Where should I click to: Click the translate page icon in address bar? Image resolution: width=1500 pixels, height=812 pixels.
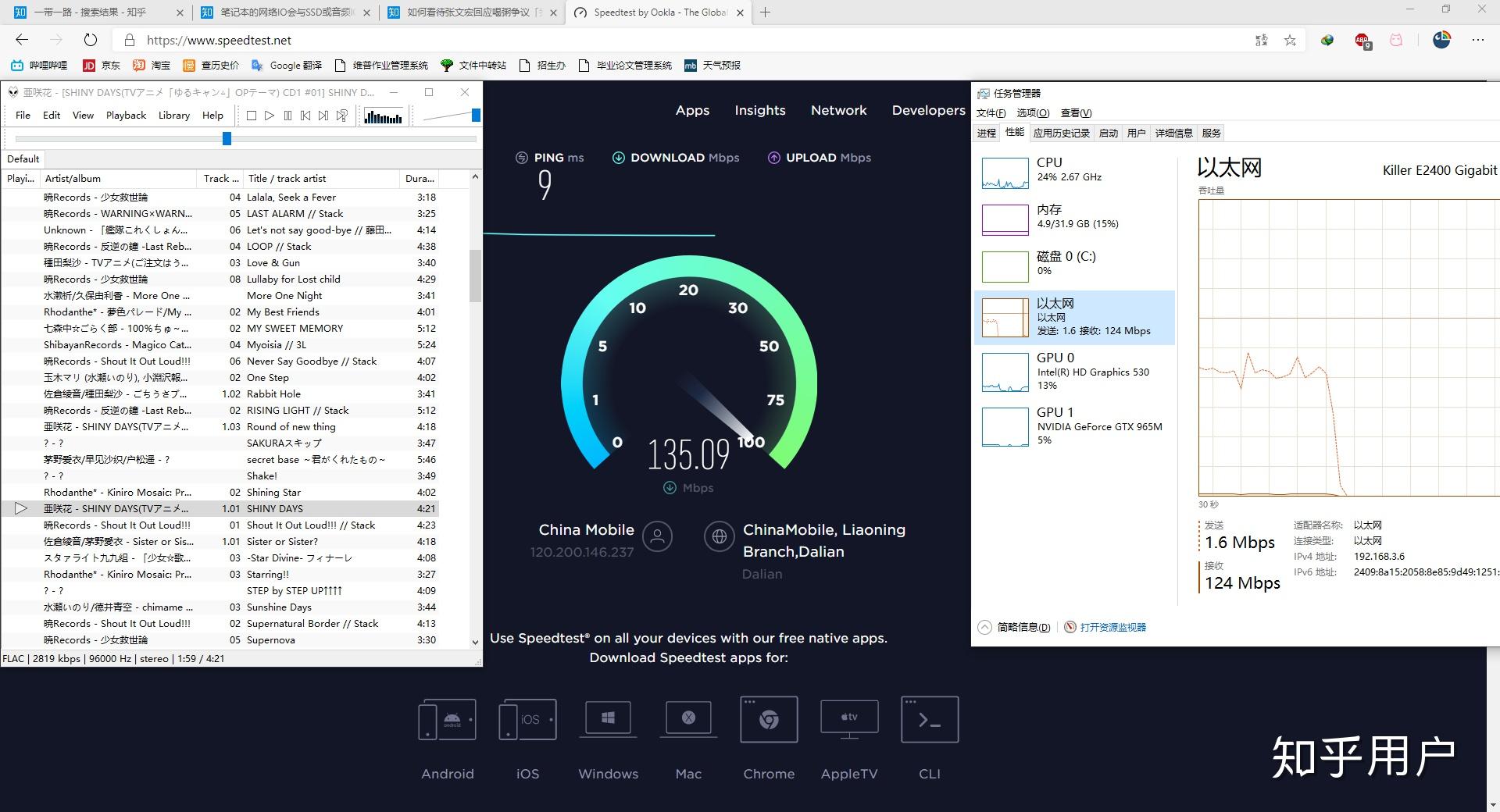(1261, 40)
